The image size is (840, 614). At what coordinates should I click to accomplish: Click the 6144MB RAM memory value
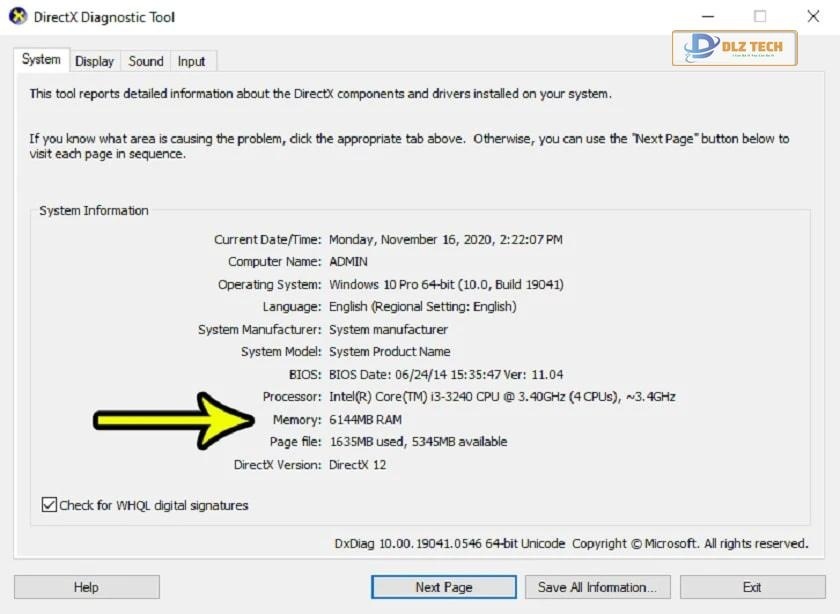tap(365, 420)
